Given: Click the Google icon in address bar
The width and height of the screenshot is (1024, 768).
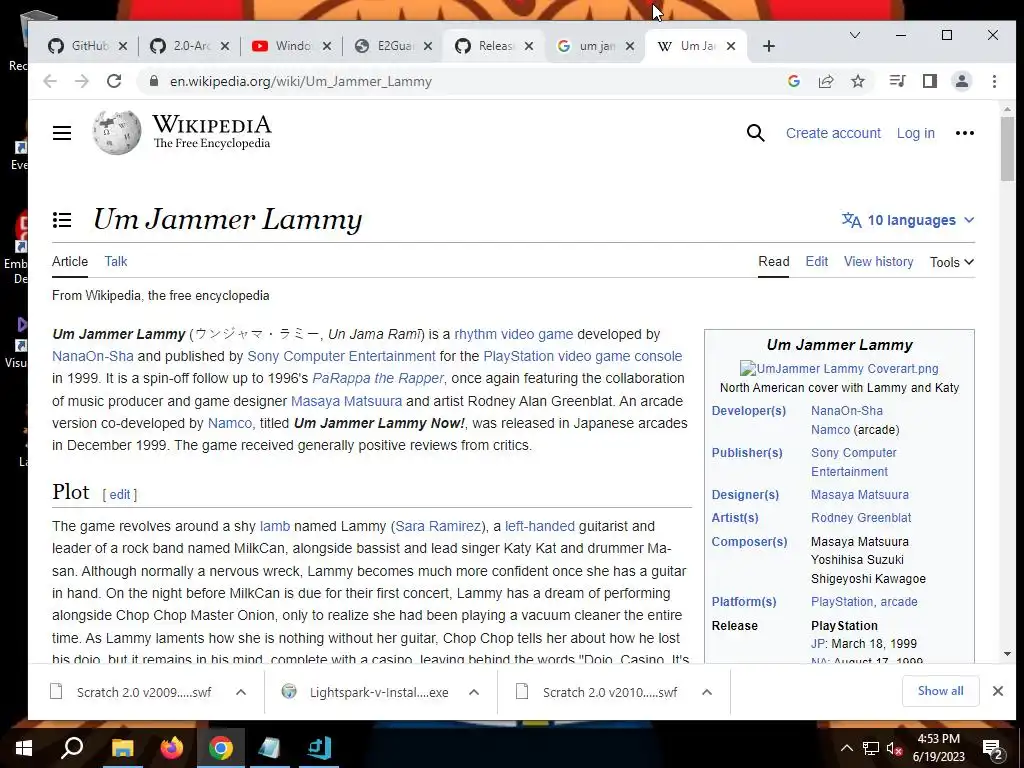Looking at the screenshot, I should click(794, 81).
